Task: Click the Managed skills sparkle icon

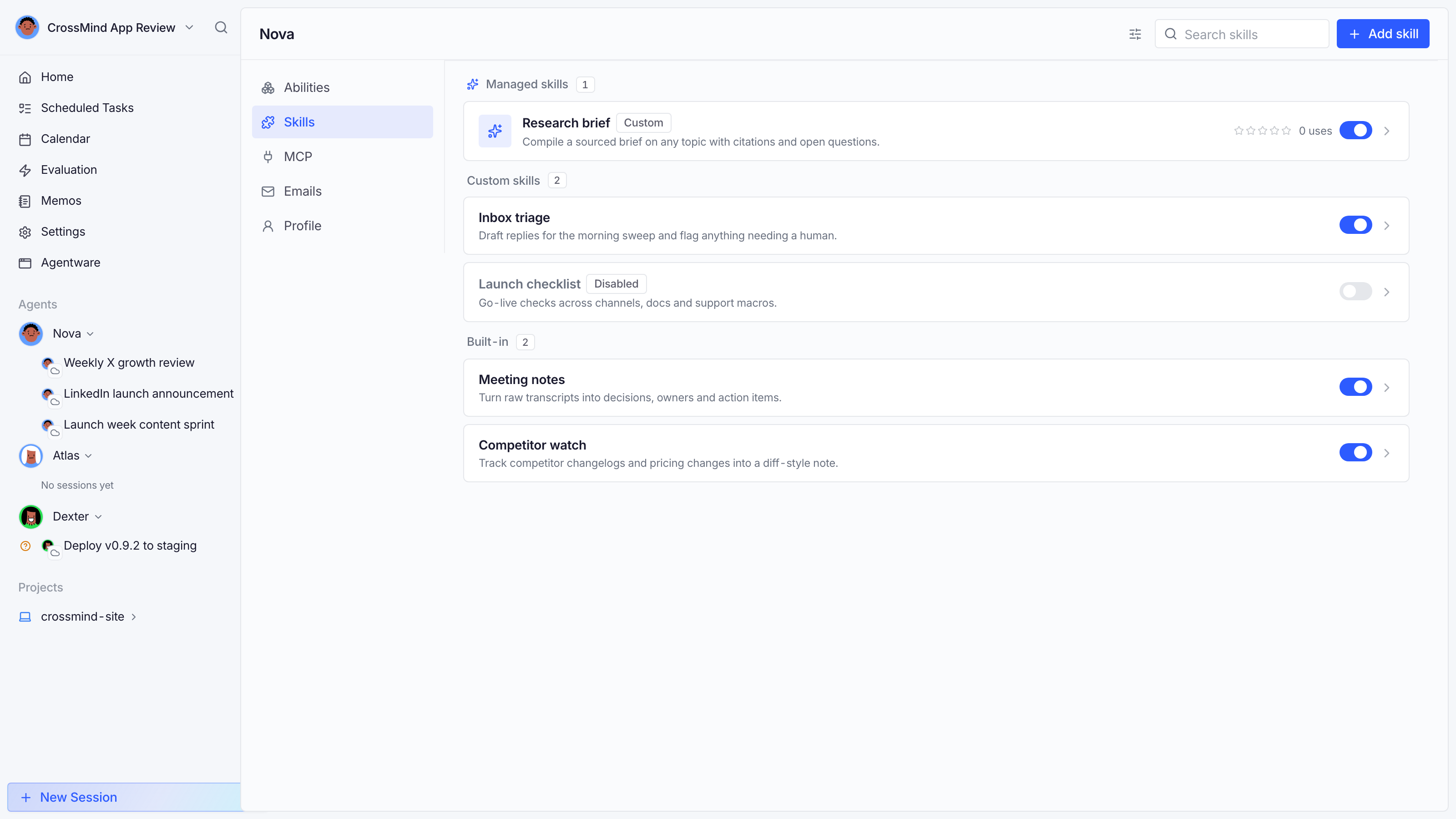Action: tap(473, 84)
